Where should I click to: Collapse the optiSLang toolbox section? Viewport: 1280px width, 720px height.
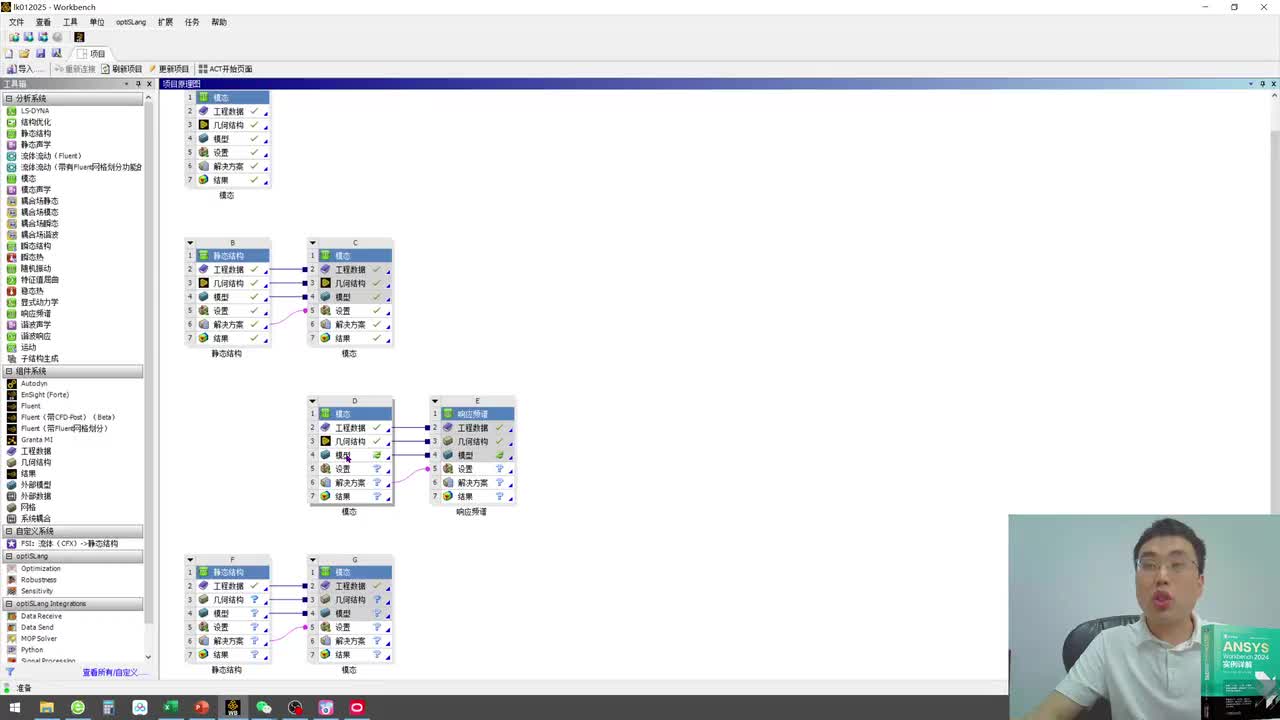(9, 556)
